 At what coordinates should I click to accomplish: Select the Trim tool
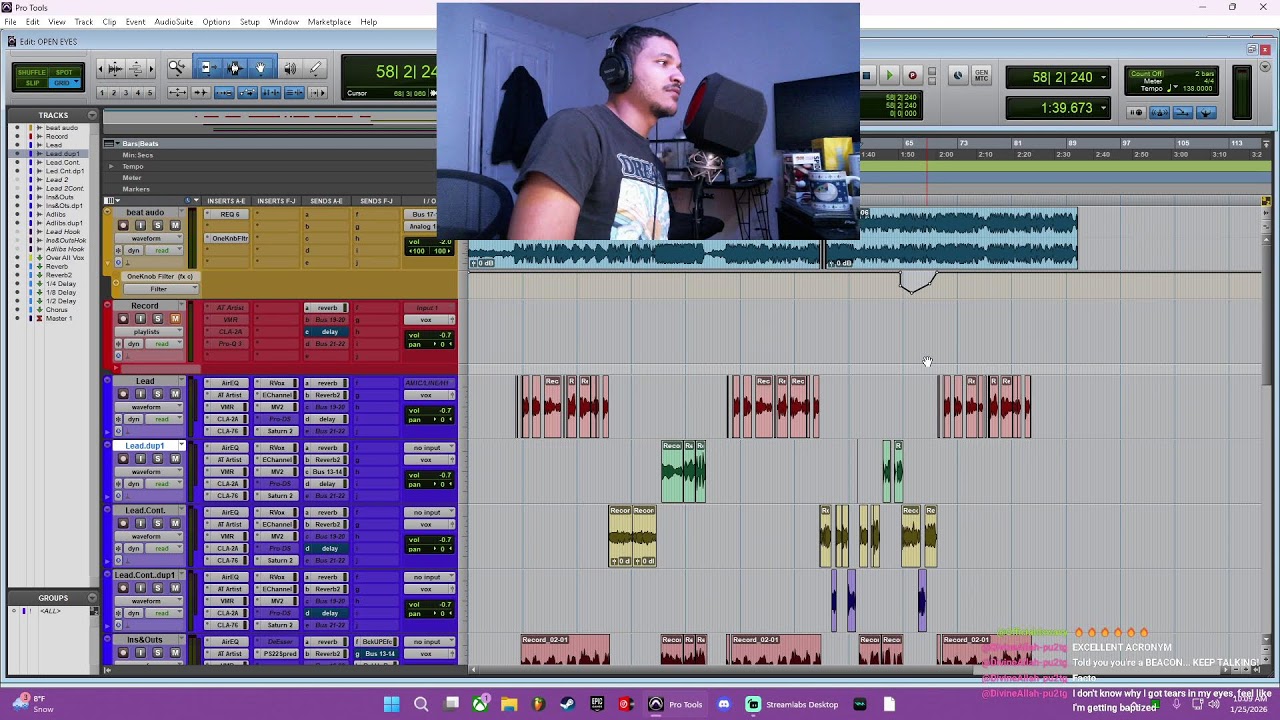tap(206, 68)
